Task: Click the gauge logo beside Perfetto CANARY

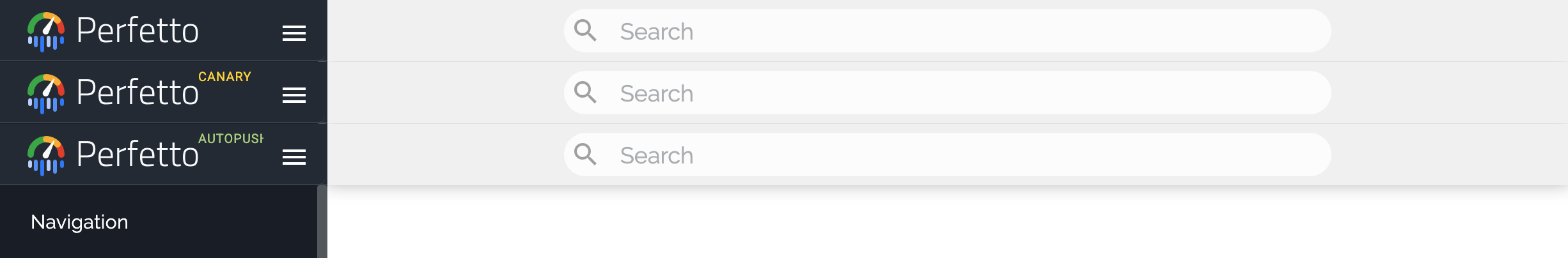Action: tap(46, 93)
